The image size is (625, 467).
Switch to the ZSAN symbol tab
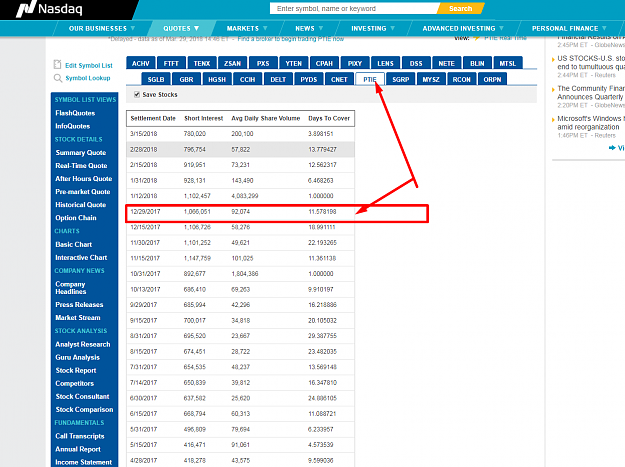pyautogui.click(x=232, y=63)
